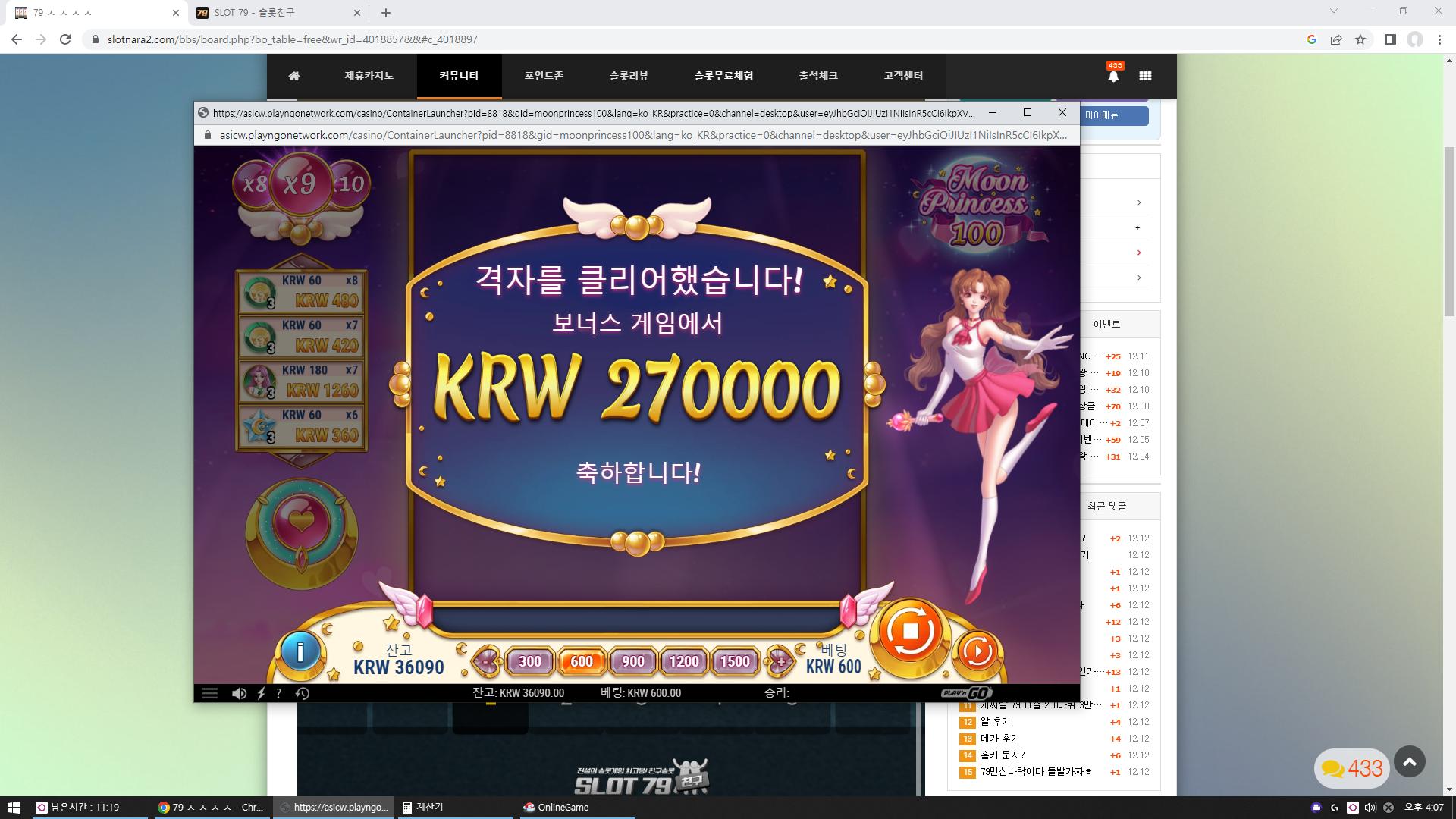Close the 'SLOT 79 - 슬롯친구' tab

tap(357, 13)
